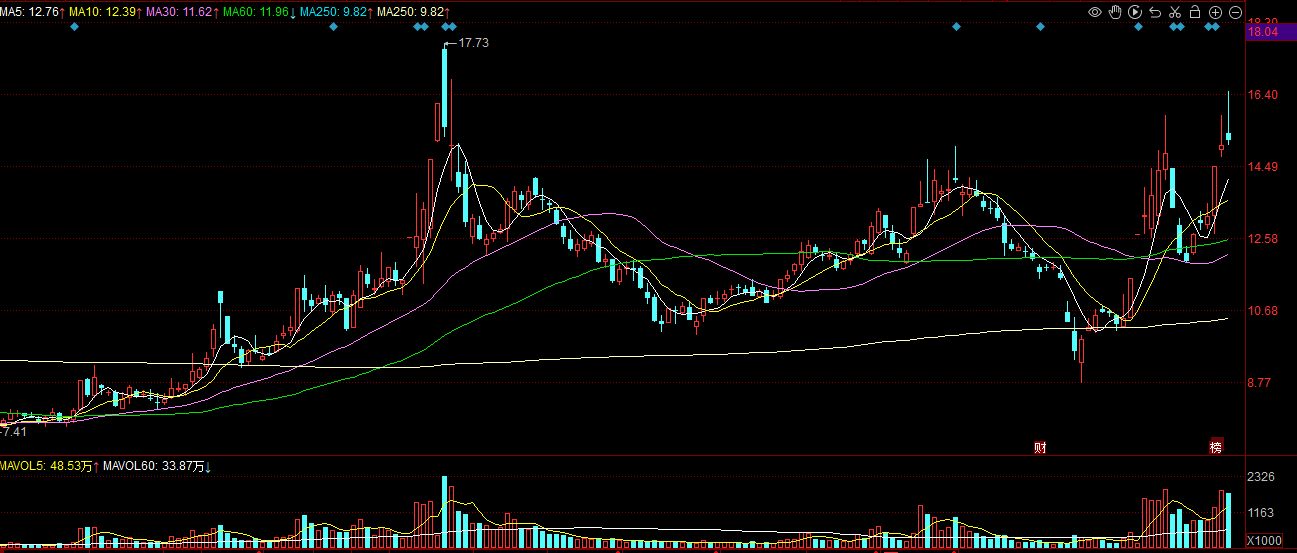Screen dimensions: 1297x553
Task: Click the MA5: 12.76 indicator label
Action: point(30,11)
